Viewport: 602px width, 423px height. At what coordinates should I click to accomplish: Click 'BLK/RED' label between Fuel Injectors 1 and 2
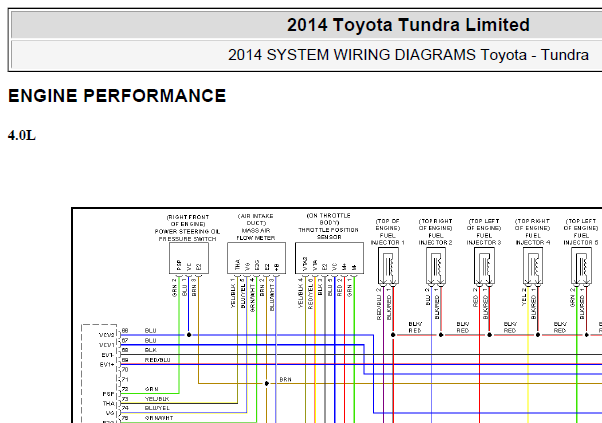[415, 327]
